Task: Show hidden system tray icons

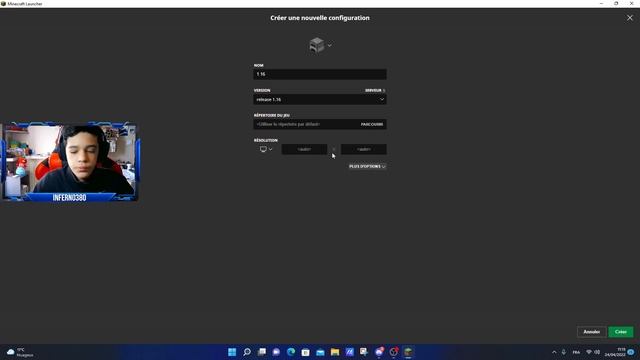Action: pos(554,352)
